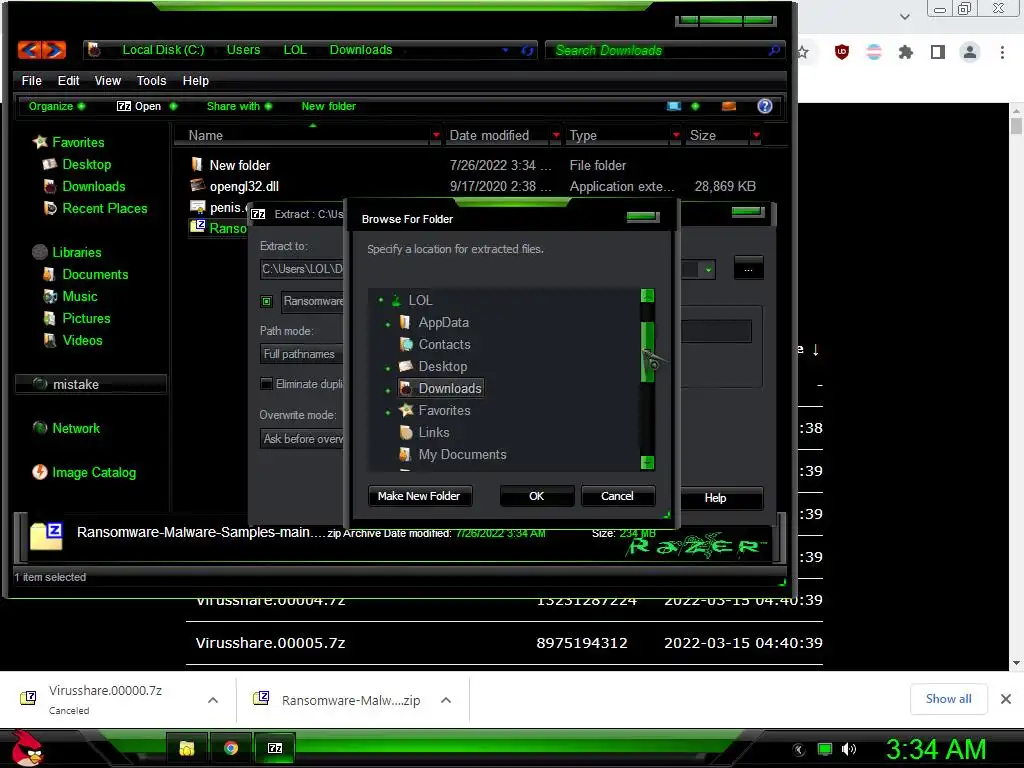This screenshot has height=768, width=1024.
Task: Click the search magnifier icon
Action: click(774, 50)
